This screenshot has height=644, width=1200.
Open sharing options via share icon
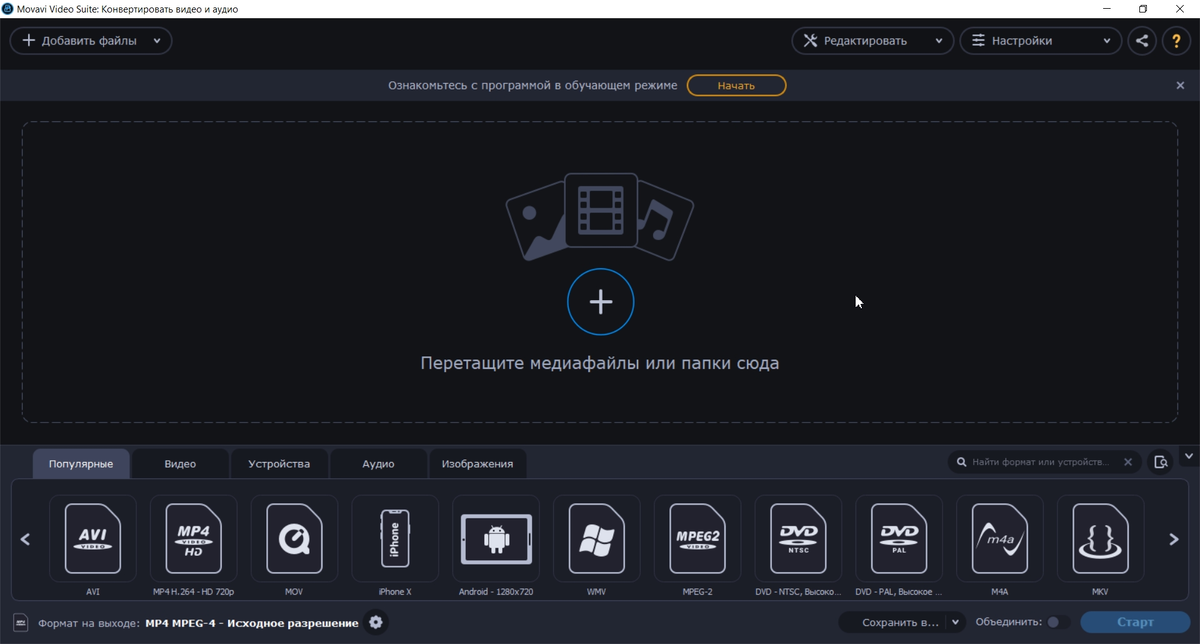(1142, 40)
